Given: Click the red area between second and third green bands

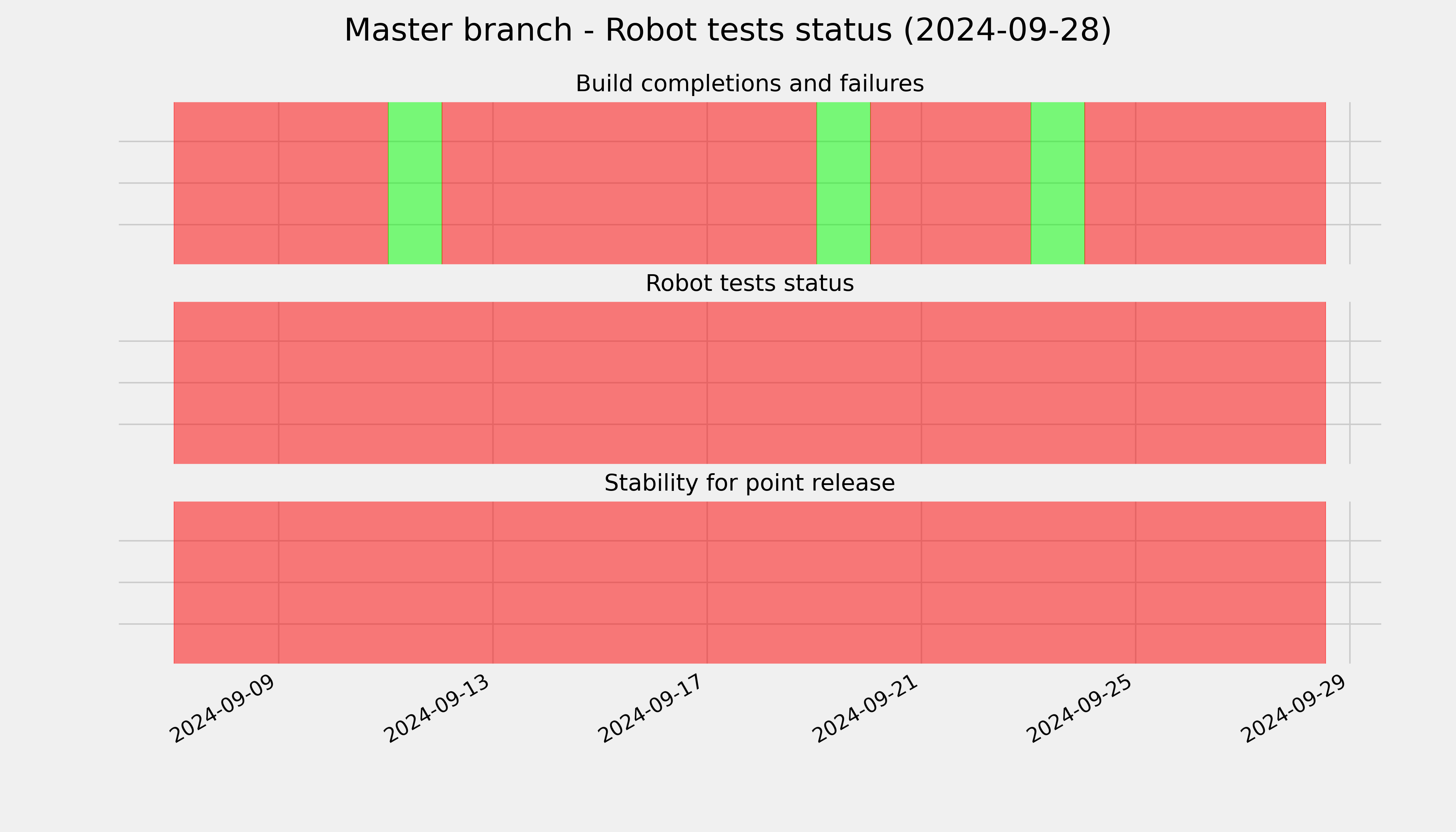Looking at the screenshot, I should pyautogui.click(x=951, y=183).
